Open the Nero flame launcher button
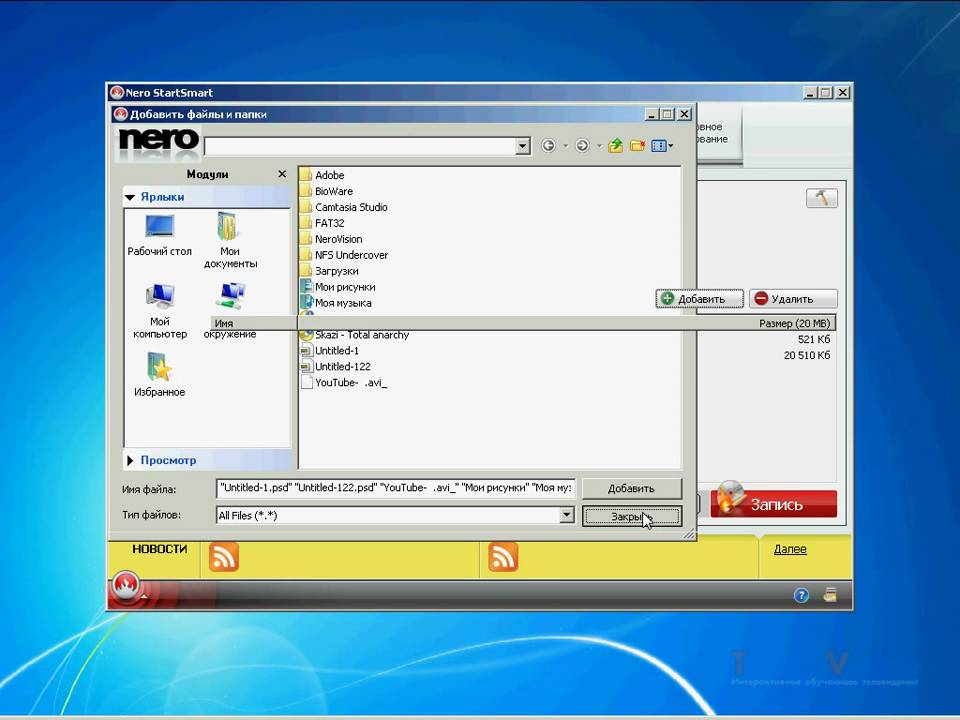 [x=126, y=586]
